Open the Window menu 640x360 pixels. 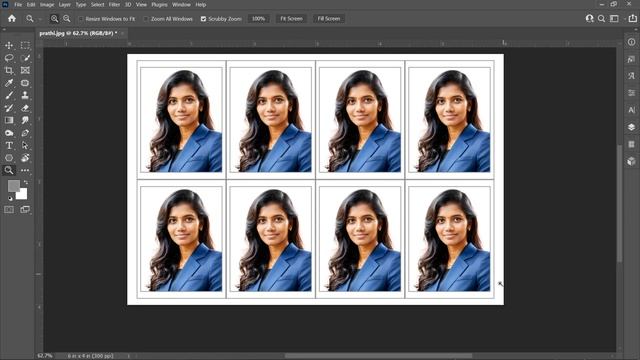pos(181,5)
